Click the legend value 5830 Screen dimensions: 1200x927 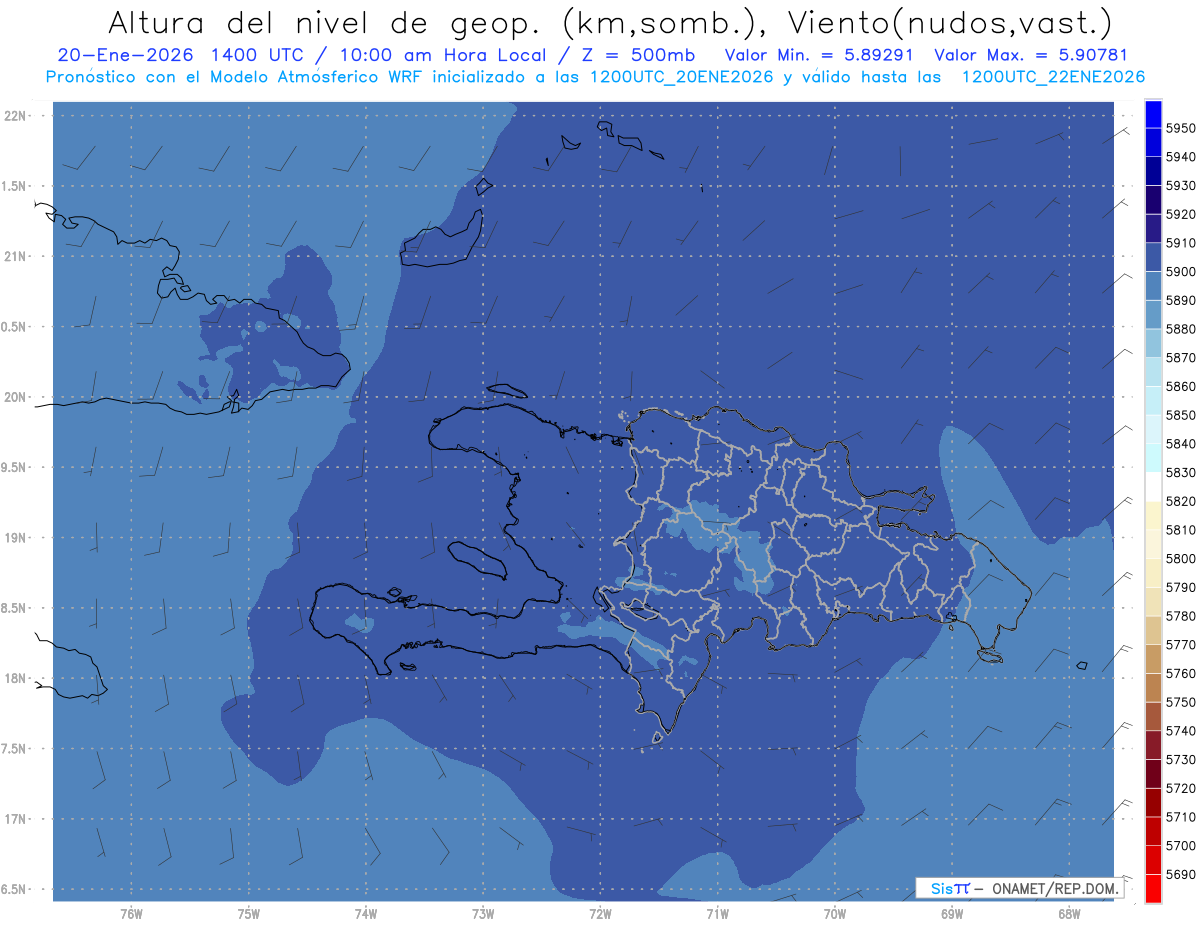1180,473
